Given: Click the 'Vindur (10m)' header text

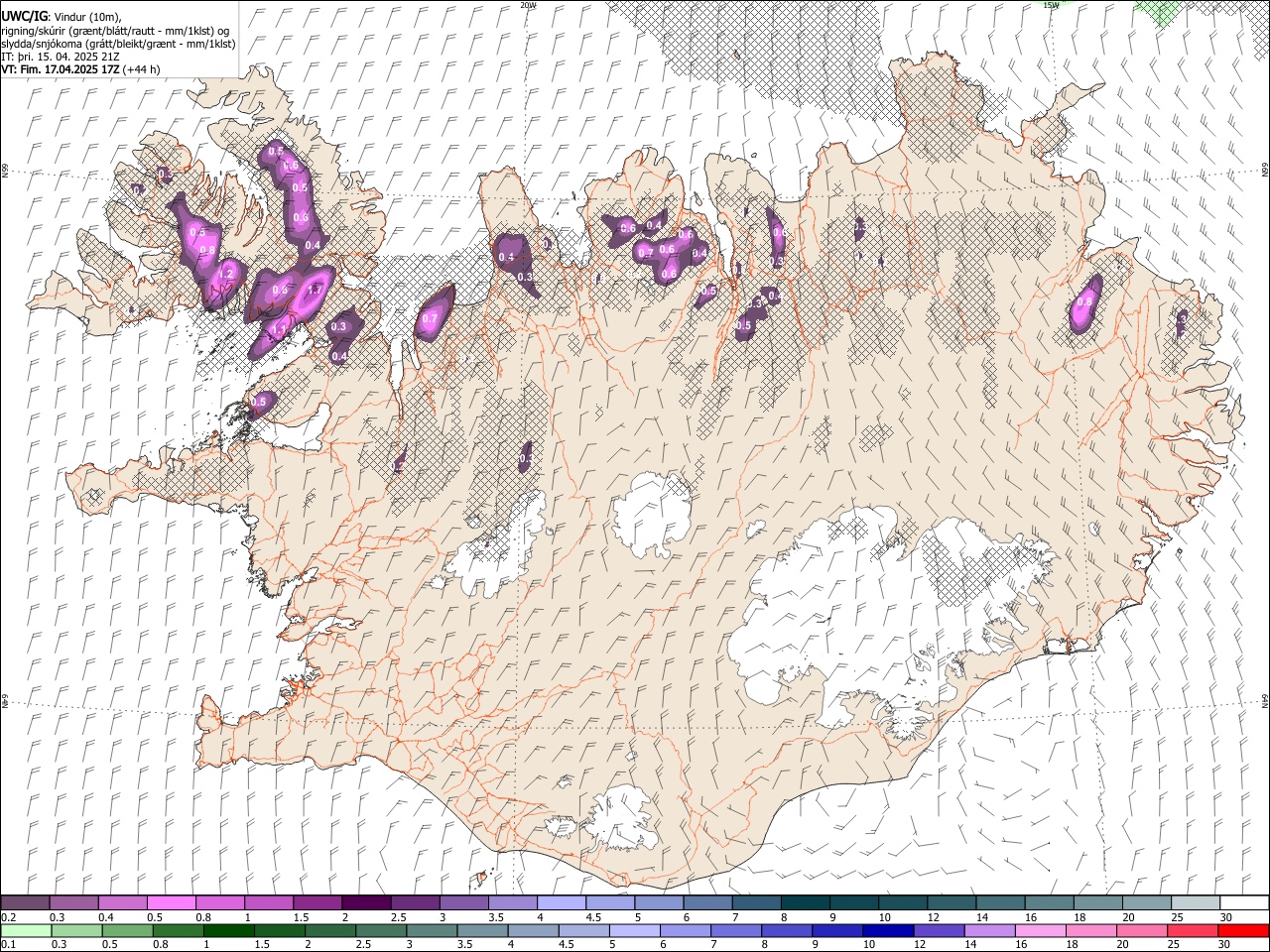Looking at the screenshot, I should tap(85, 16).
